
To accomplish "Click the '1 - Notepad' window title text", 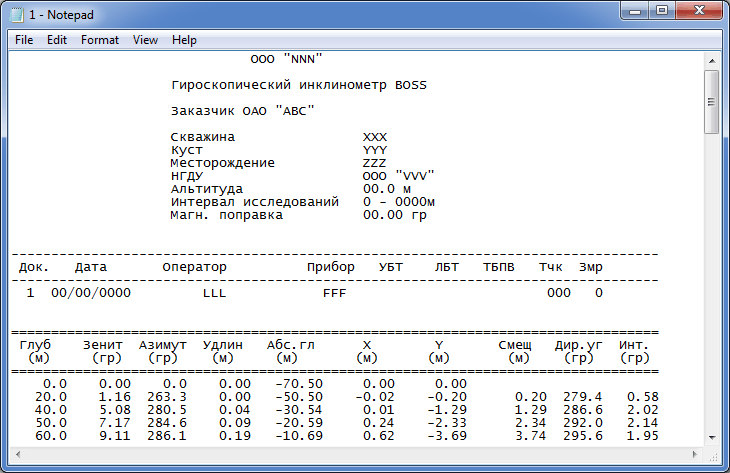I will [x=58, y=14].
